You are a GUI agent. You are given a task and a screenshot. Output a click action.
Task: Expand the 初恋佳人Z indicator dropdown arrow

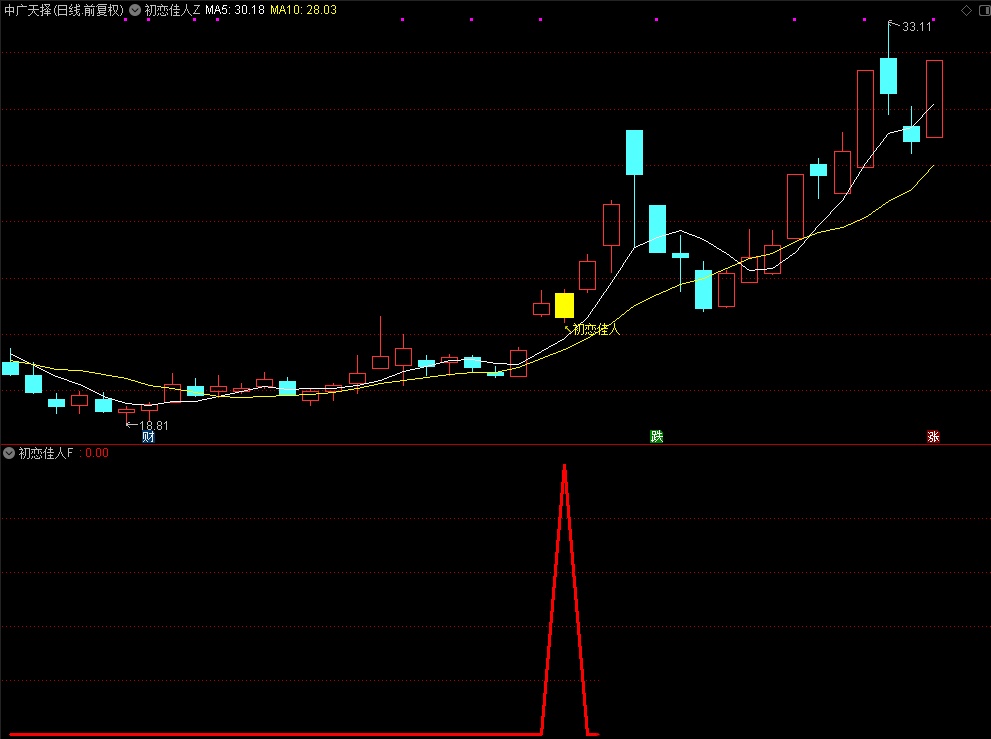tap(135, 10)
